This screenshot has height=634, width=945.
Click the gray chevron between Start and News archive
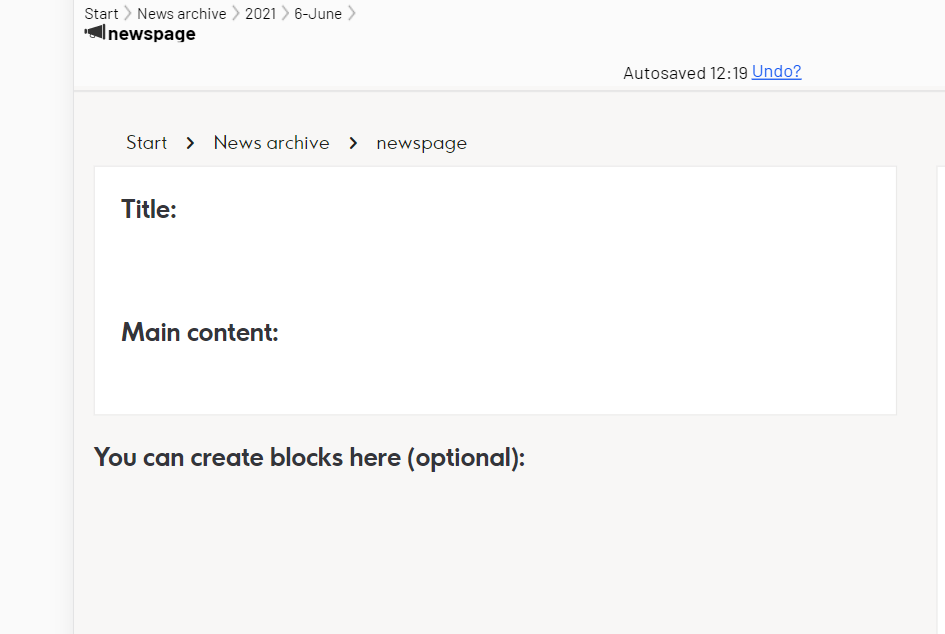[128, 14]
